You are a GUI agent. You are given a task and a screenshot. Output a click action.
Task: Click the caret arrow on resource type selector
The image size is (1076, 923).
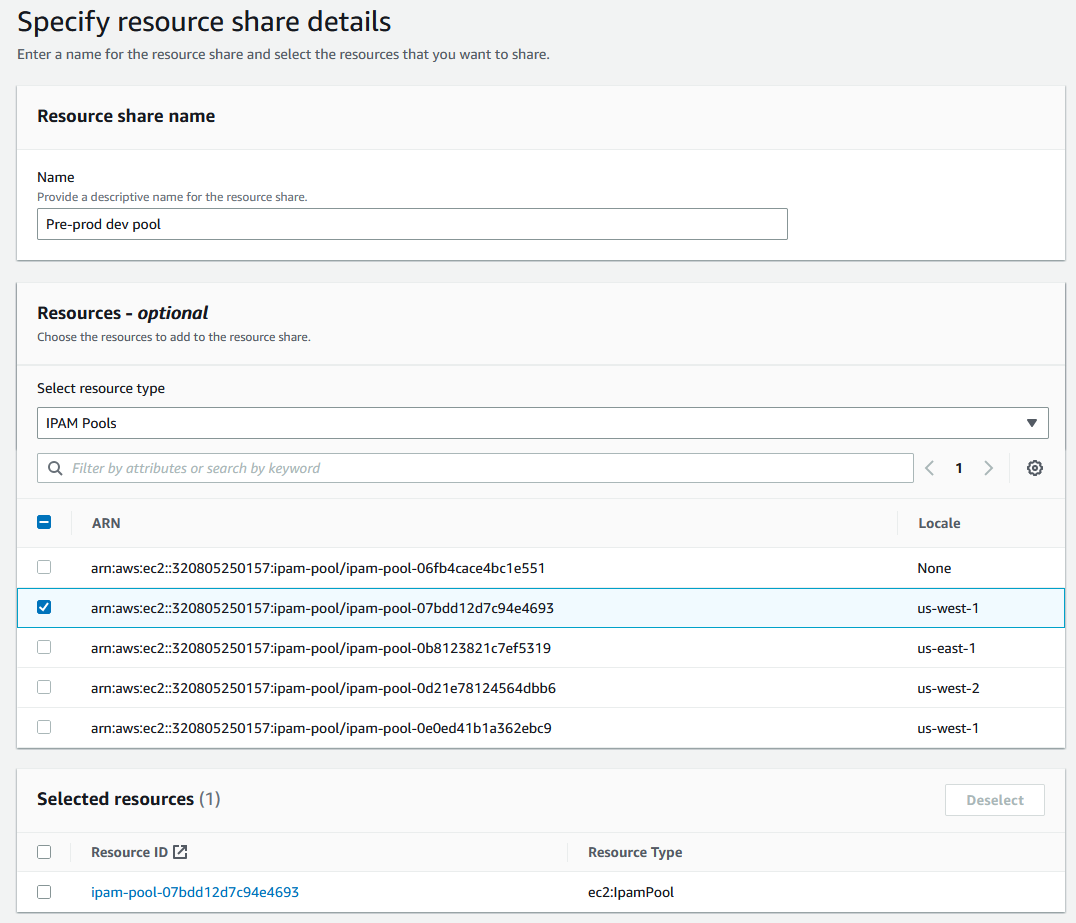[x=1032, y=422]
